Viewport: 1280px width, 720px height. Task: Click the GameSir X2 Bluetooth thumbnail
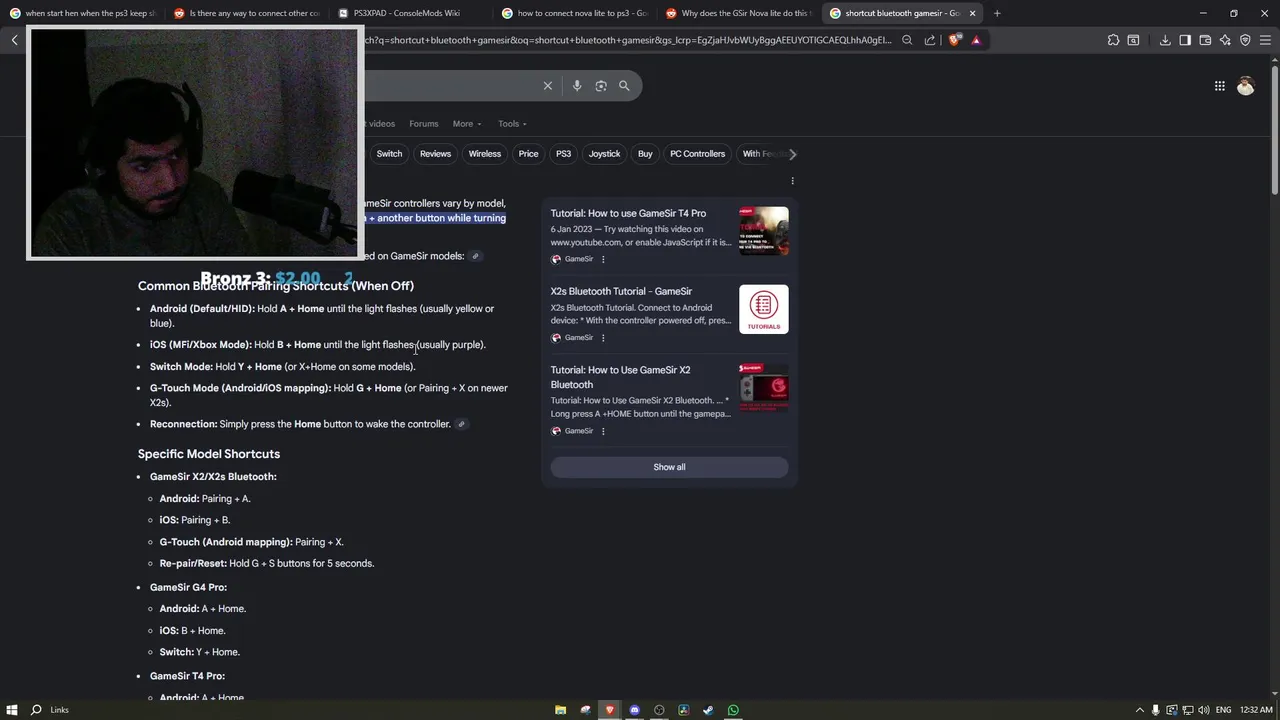tap(764, 388)
